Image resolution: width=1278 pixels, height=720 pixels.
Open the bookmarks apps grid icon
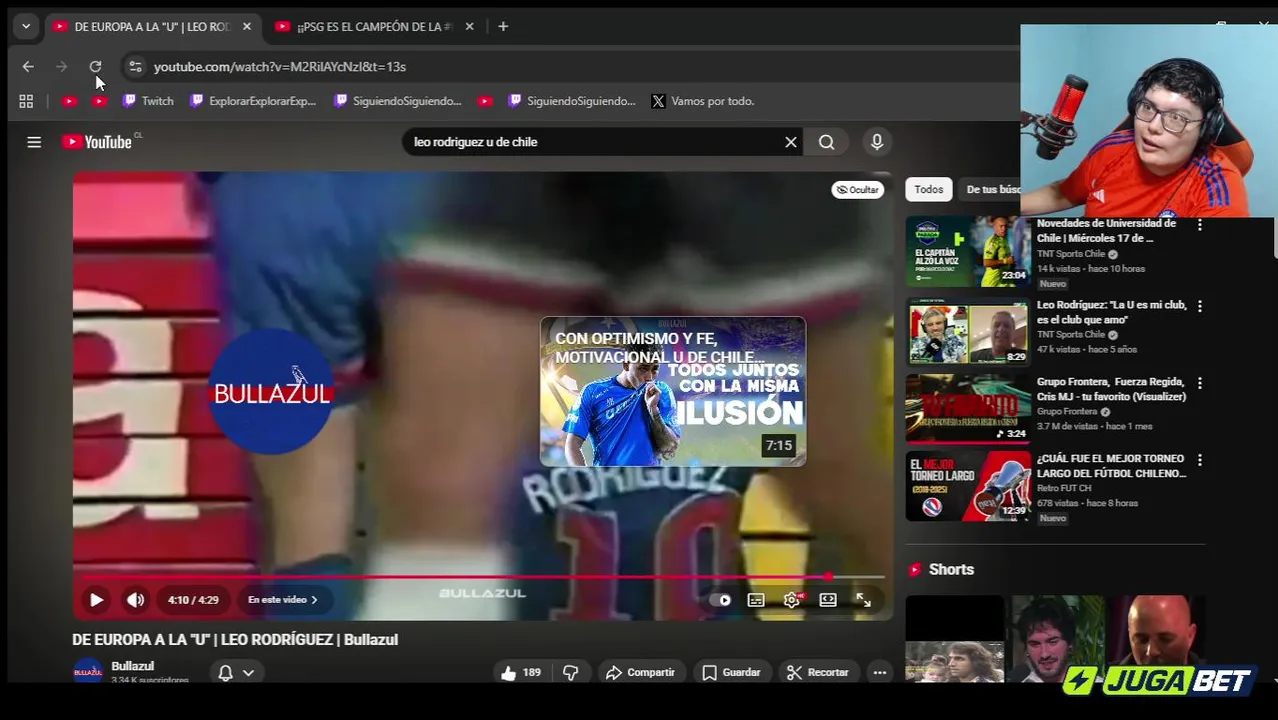pos(26,101)
